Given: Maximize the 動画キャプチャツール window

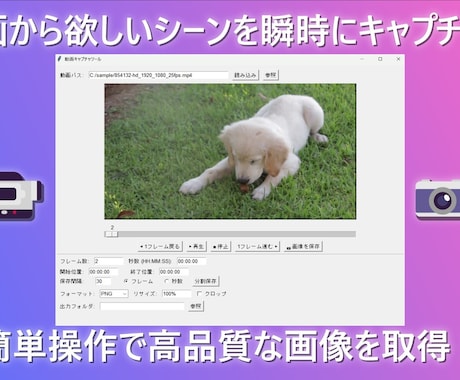Looking at the screenshot, I should pyautogui.click(x=380, y=59).
